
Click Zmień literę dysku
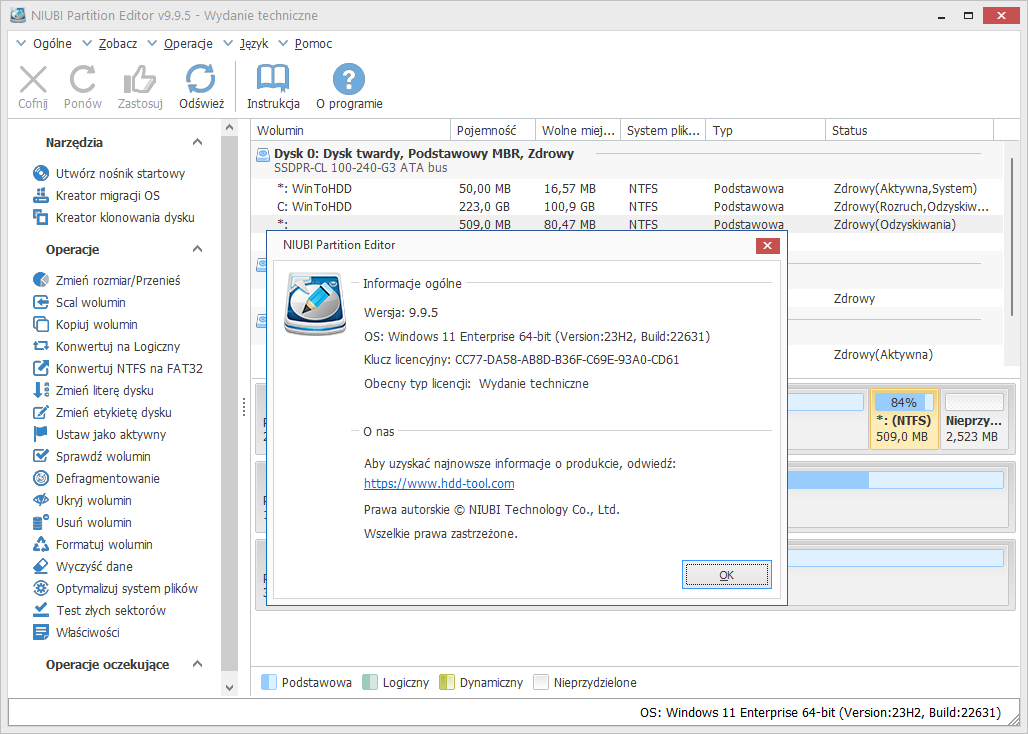(x=93, y=391)
